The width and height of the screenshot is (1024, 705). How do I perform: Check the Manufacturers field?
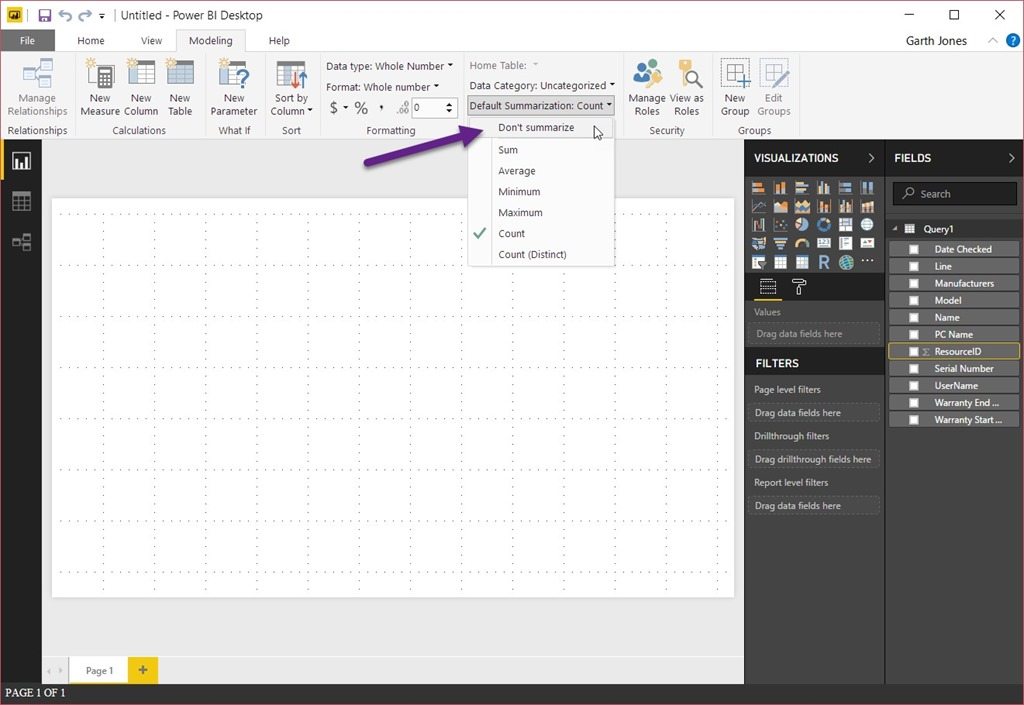(914, 283)
